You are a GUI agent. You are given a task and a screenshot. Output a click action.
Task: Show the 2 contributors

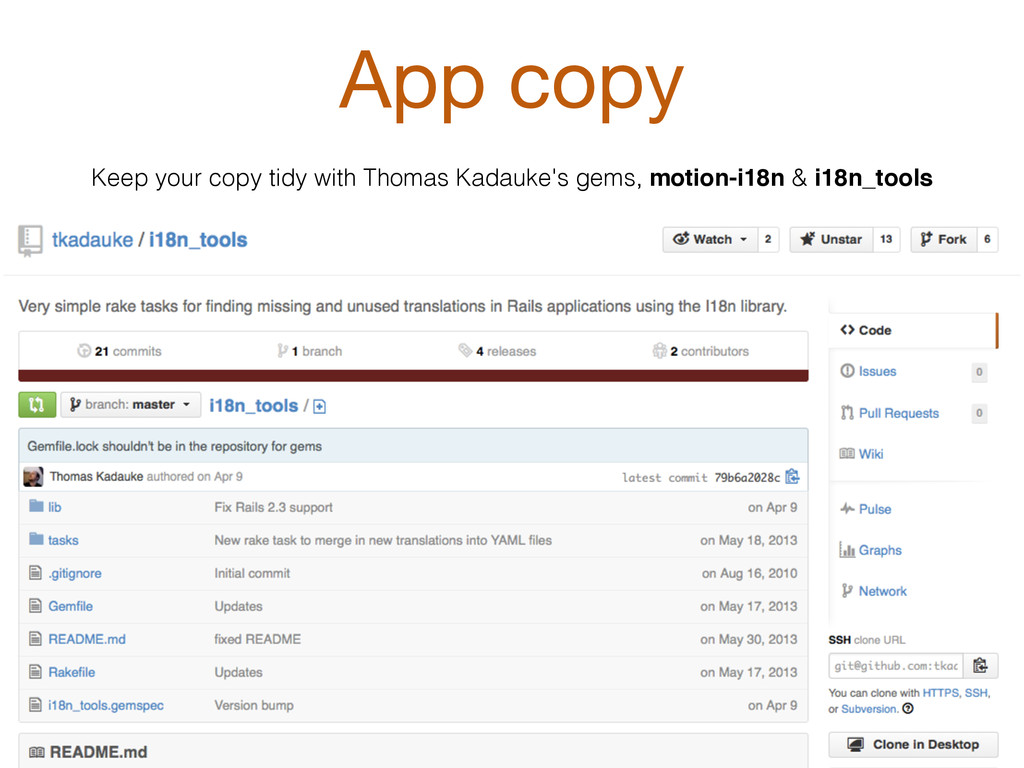[x=701, y=351]
